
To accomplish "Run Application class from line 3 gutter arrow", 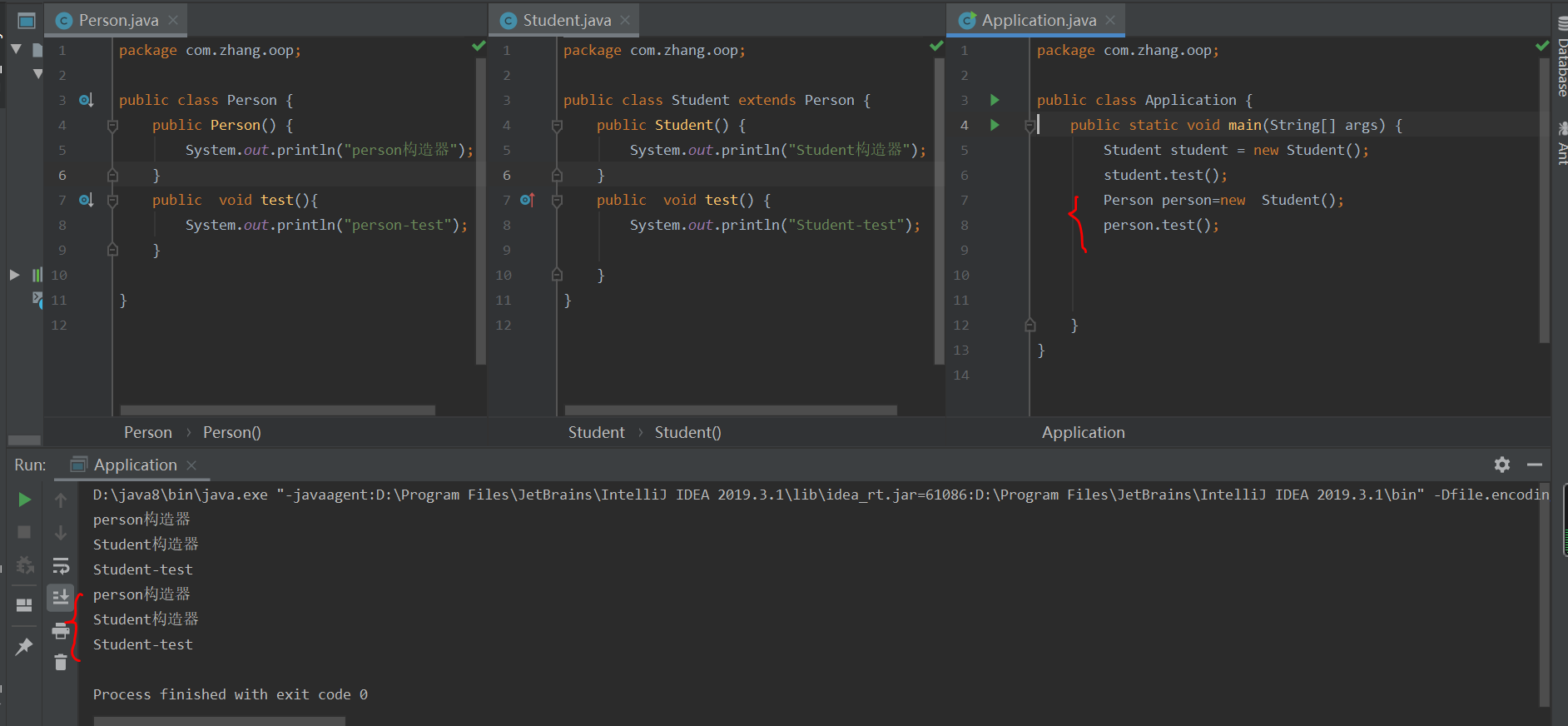I will click(x=995, y=100).
